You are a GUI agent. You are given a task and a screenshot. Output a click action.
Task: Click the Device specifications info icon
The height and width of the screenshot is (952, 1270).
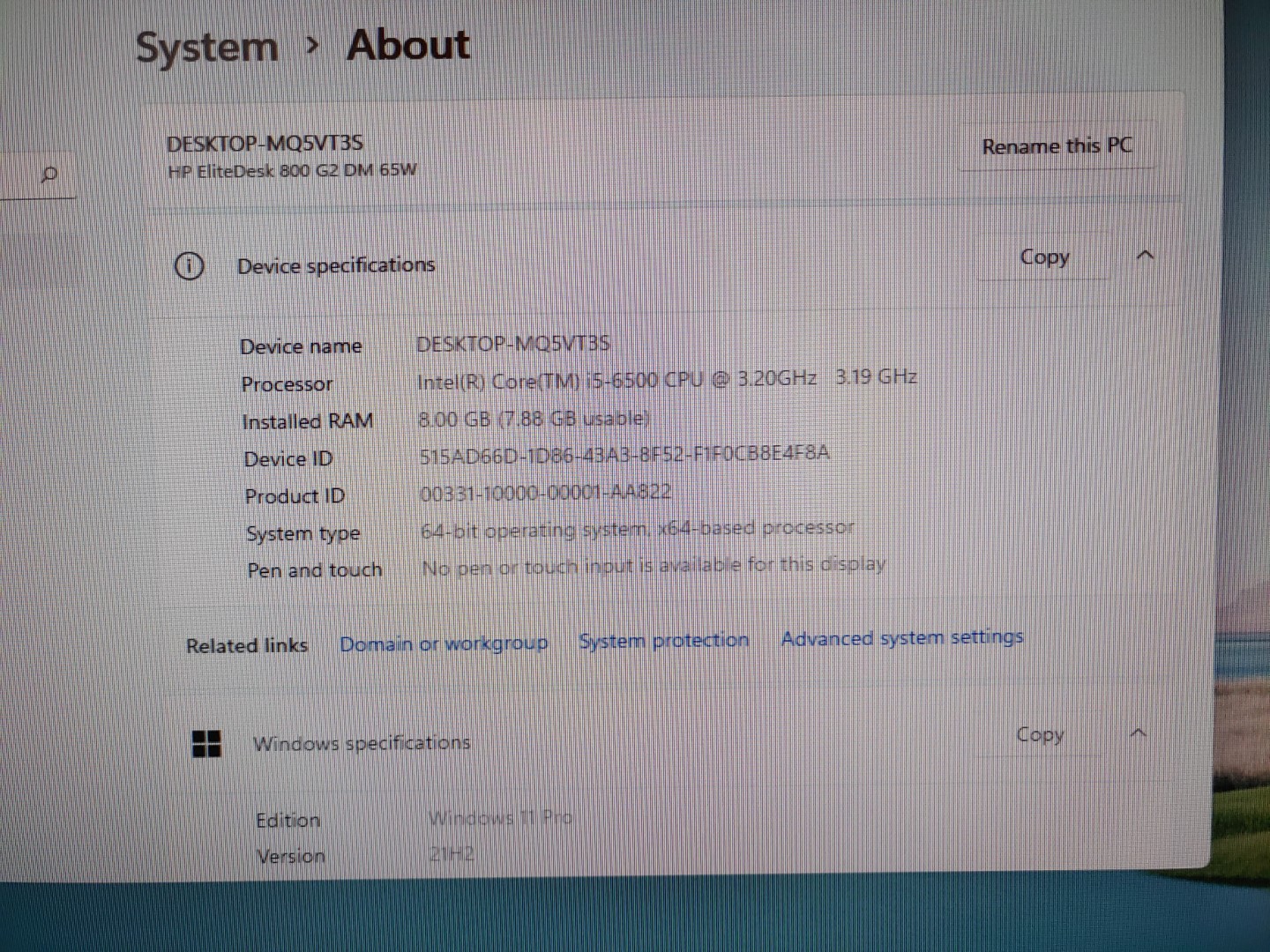point(189,265)
